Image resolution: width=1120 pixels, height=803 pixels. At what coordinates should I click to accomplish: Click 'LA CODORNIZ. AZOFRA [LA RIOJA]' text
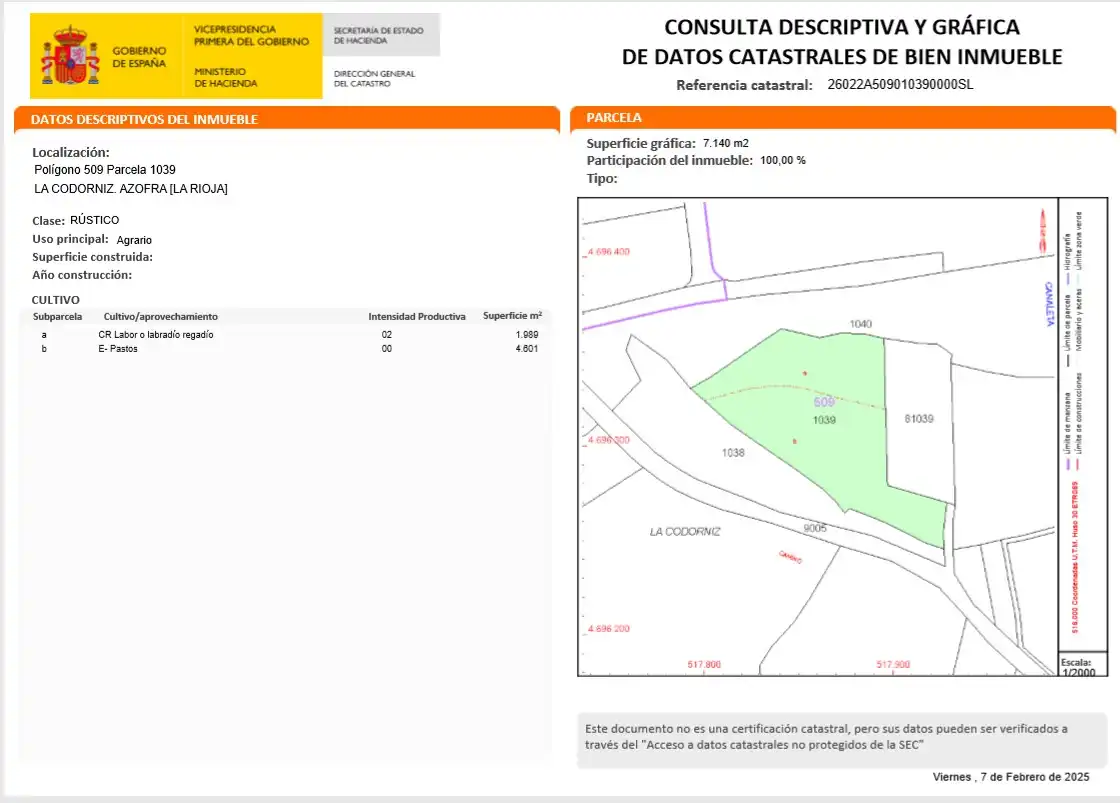pos(131,189)
